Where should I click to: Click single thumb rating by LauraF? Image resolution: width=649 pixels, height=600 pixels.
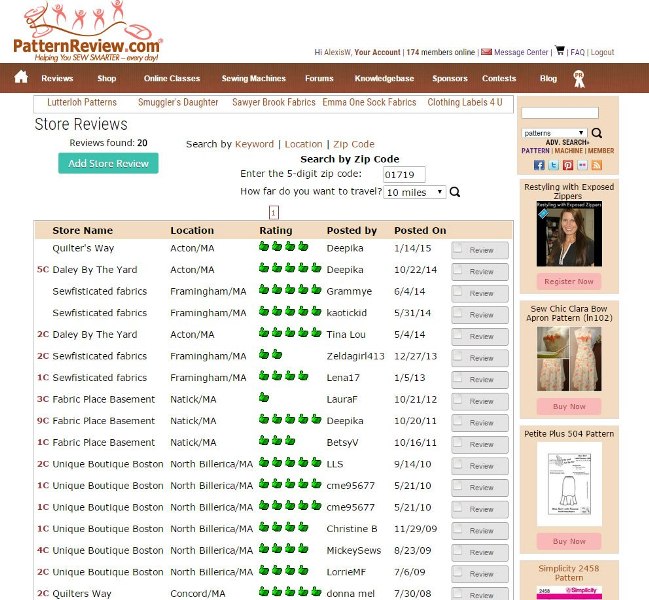pyautogui.click(x=264, y=398)
